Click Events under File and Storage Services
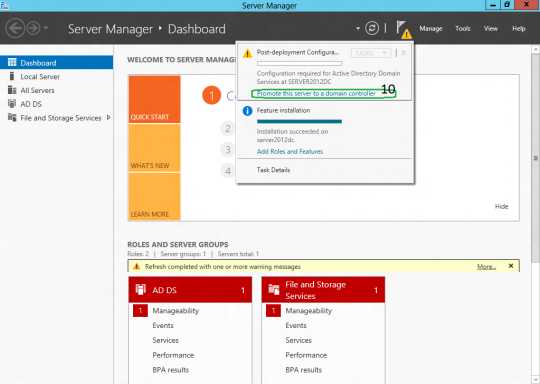 point(296,325)
